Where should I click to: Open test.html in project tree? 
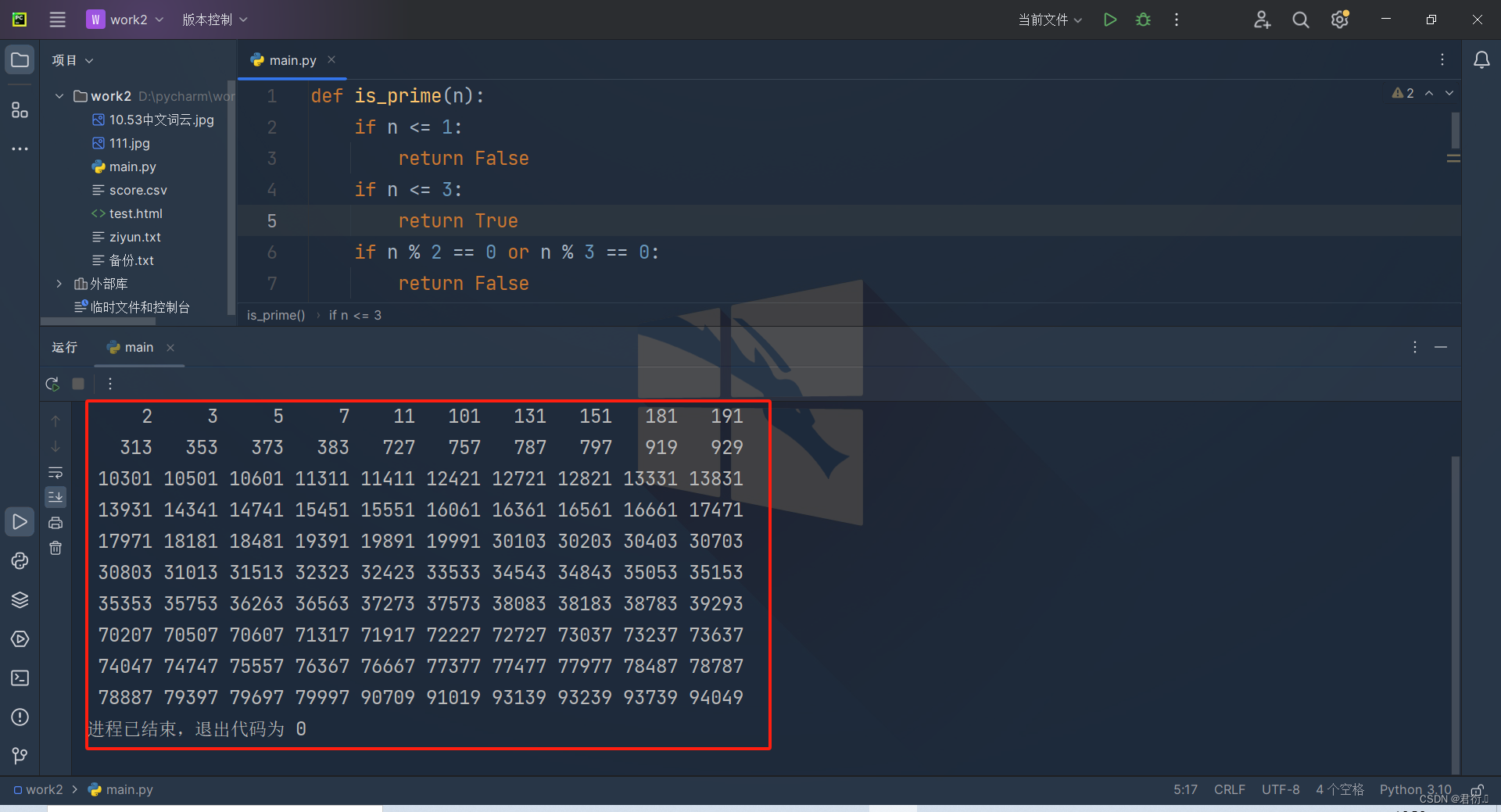(127, 213)
